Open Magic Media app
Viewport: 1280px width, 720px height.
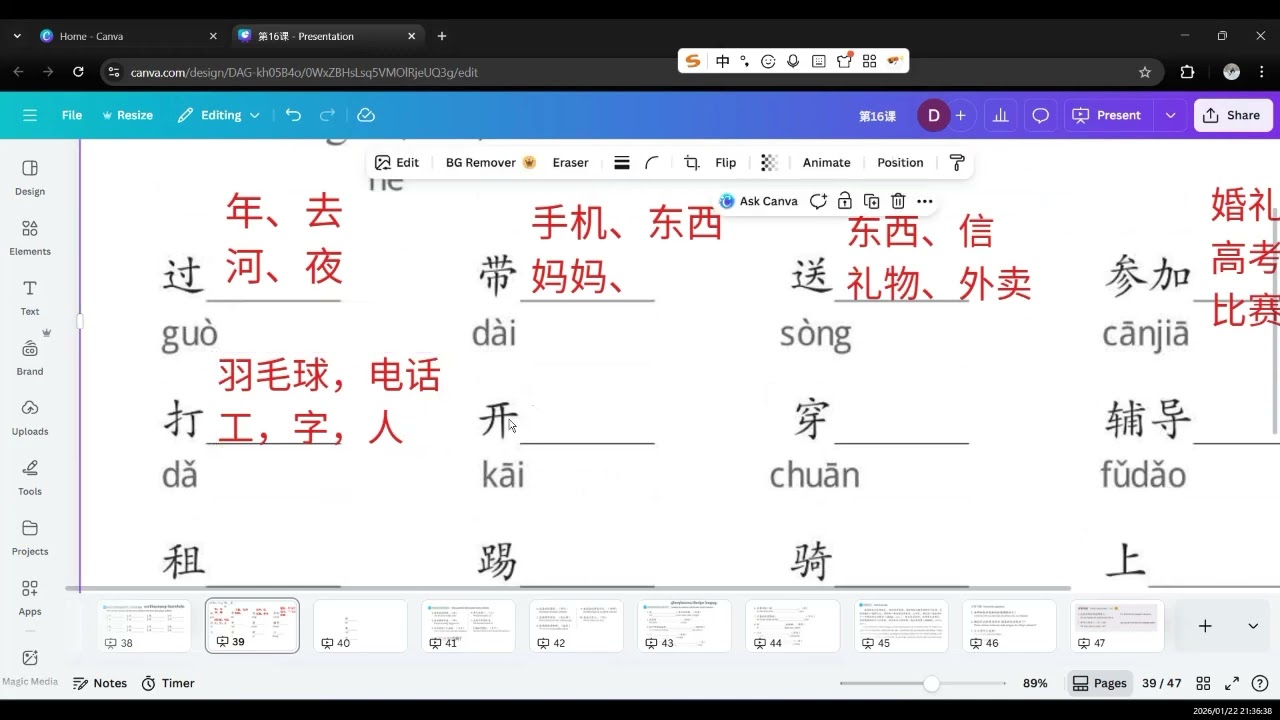point(30,667)
